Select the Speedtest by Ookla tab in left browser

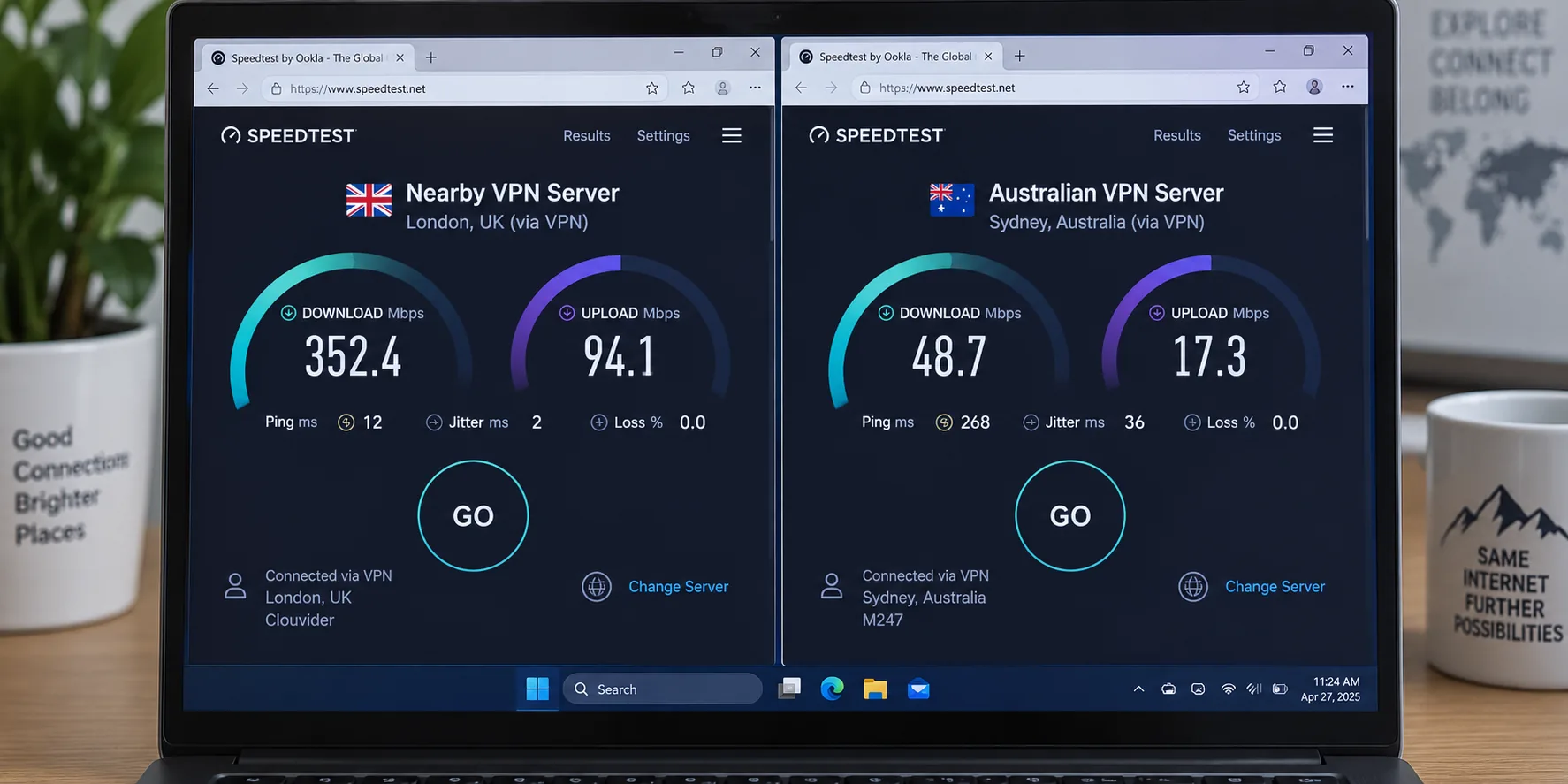coord(308,58)
